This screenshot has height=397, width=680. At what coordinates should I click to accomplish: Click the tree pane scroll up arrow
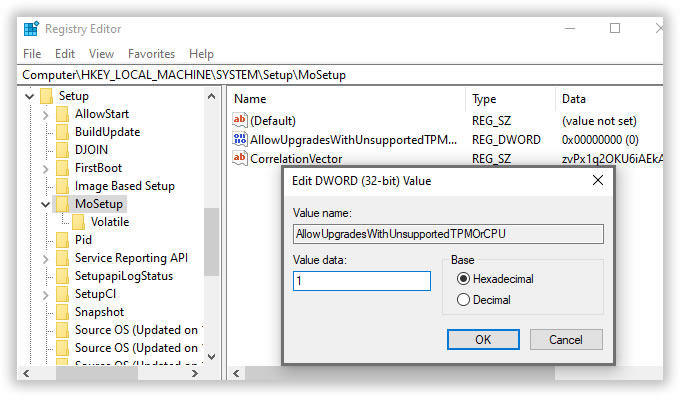pyautogui.click(x=211, y=96)
